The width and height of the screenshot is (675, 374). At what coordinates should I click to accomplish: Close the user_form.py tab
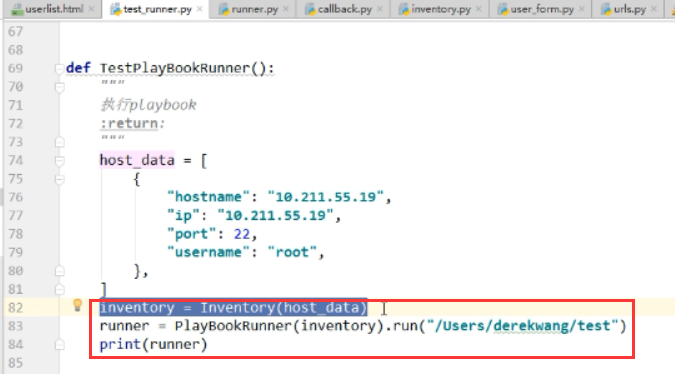[x=582, y=9]
